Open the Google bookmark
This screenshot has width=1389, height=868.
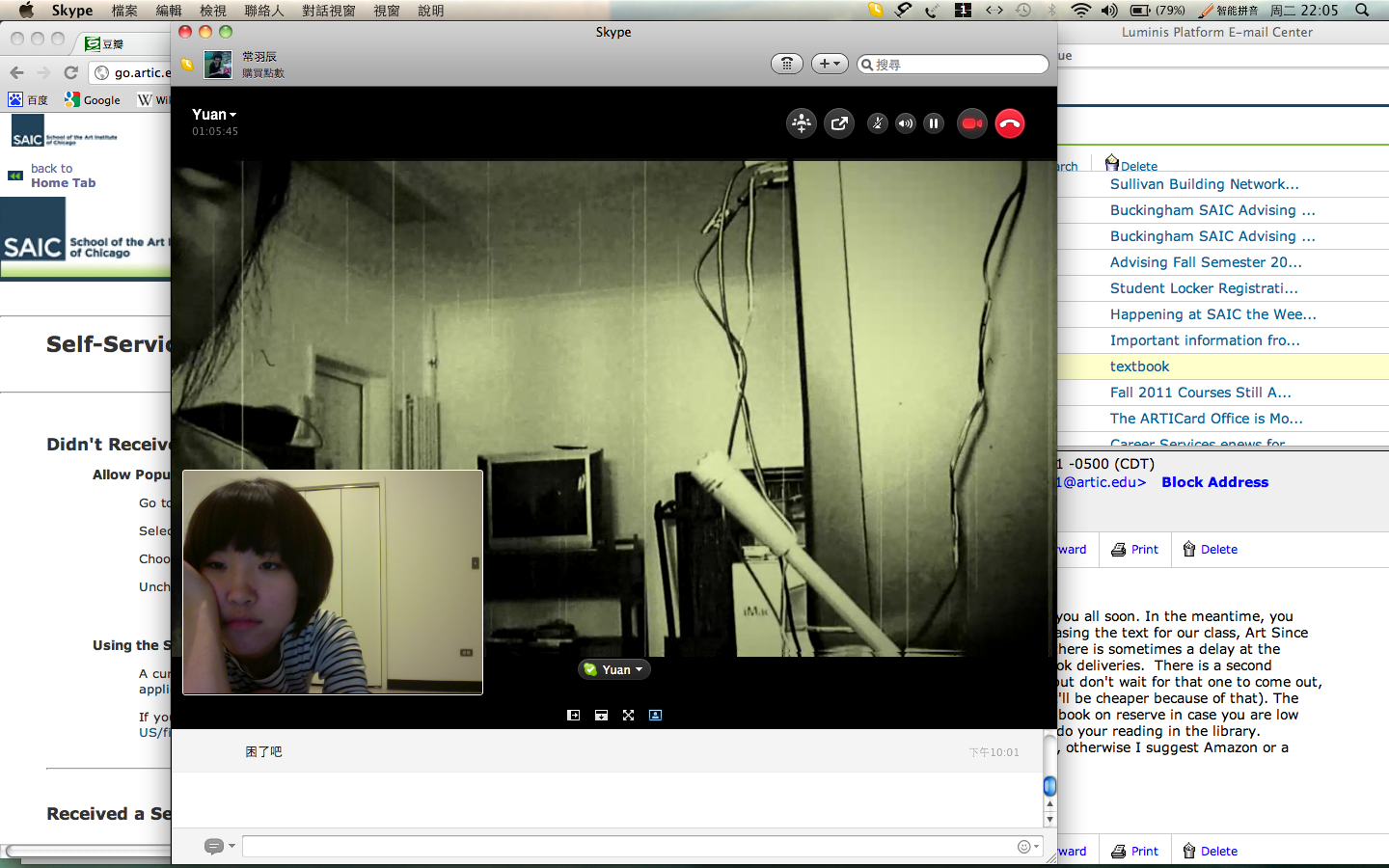pos(93,99)
